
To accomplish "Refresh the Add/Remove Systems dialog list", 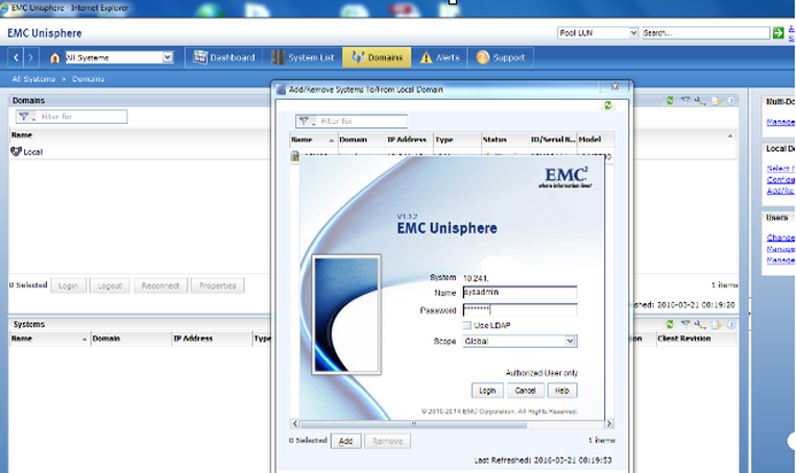I will [x=608, y=105].
